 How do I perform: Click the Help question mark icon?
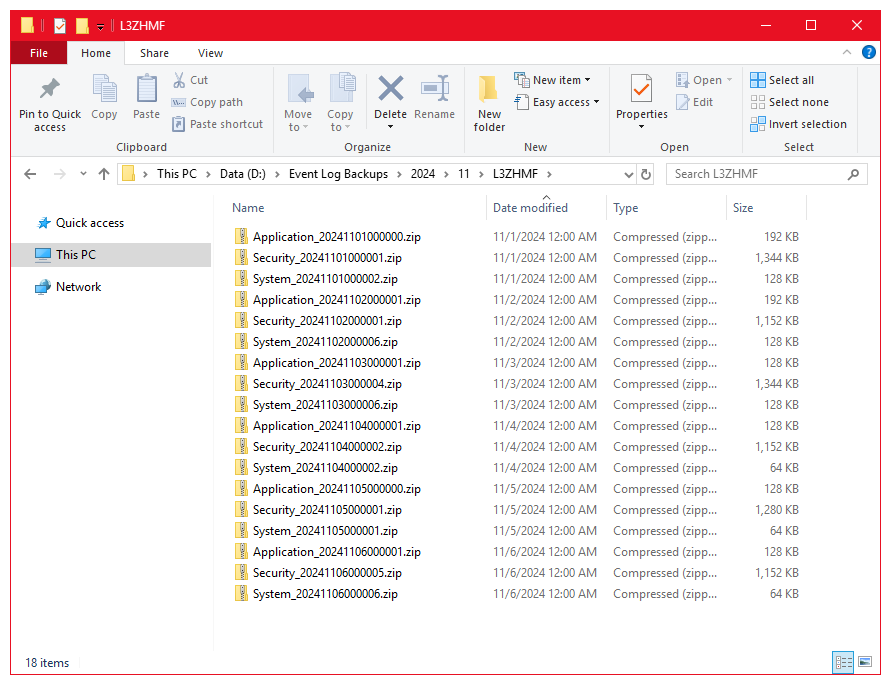click(869, 54)
